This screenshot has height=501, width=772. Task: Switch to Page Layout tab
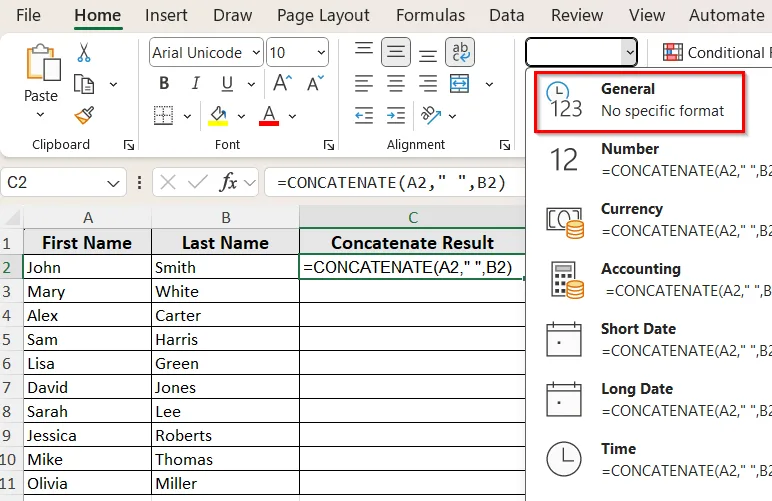tap(323, 15)
